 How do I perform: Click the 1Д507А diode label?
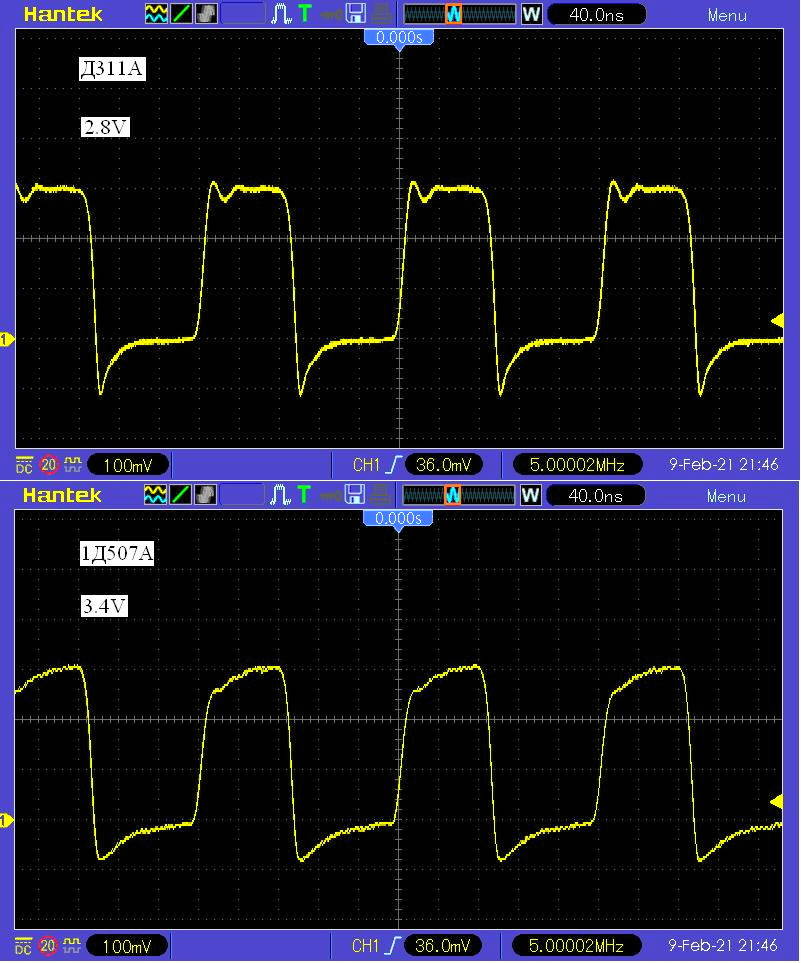117,553
